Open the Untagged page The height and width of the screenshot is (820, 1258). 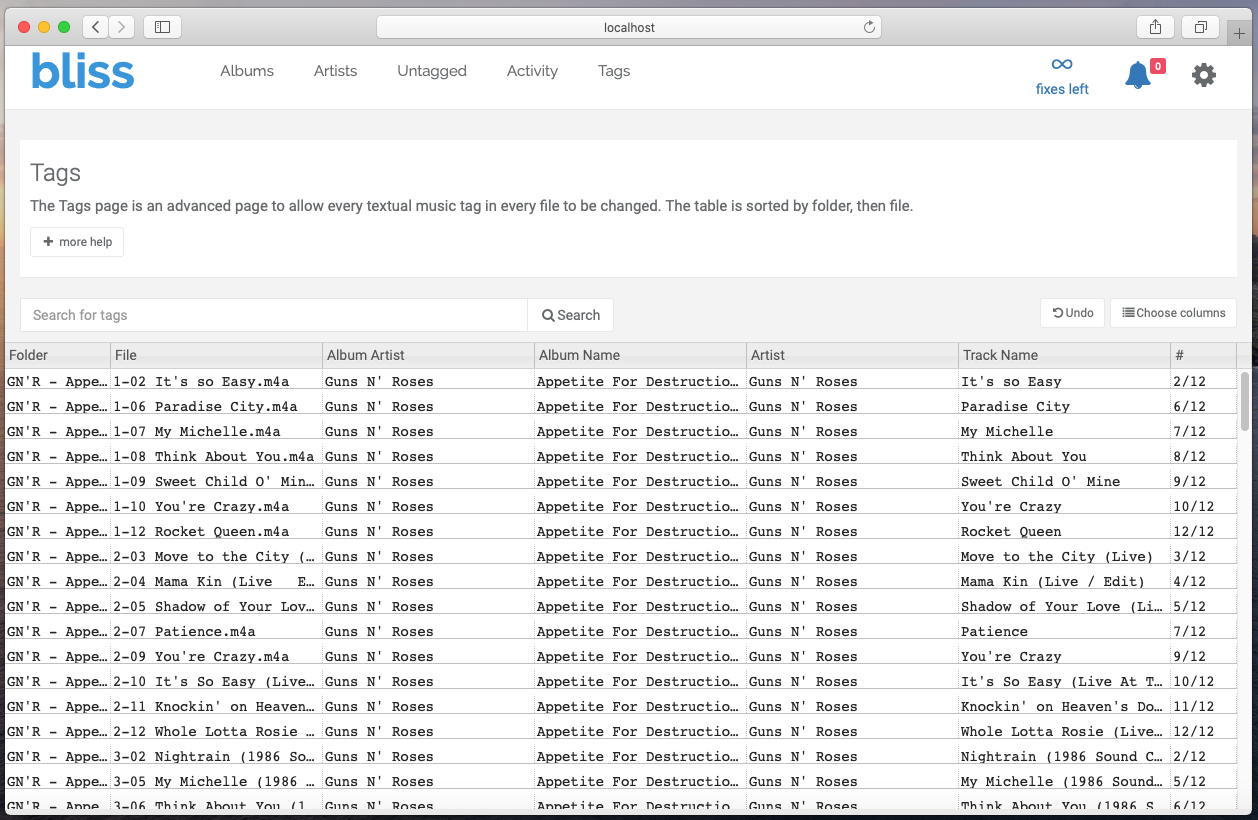click(x=432, y=71)
